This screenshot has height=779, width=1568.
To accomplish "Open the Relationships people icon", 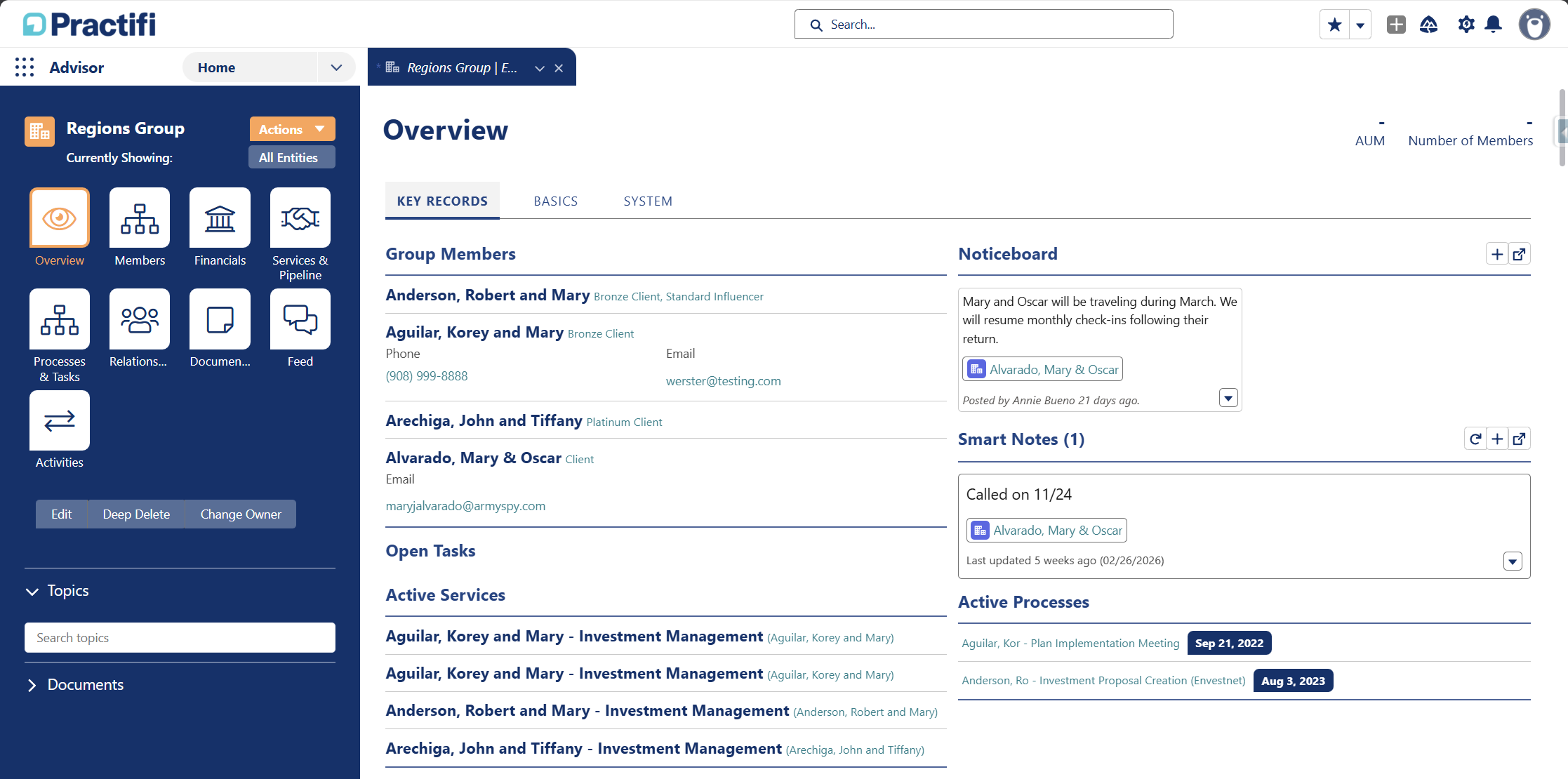I will click(140, 319).
